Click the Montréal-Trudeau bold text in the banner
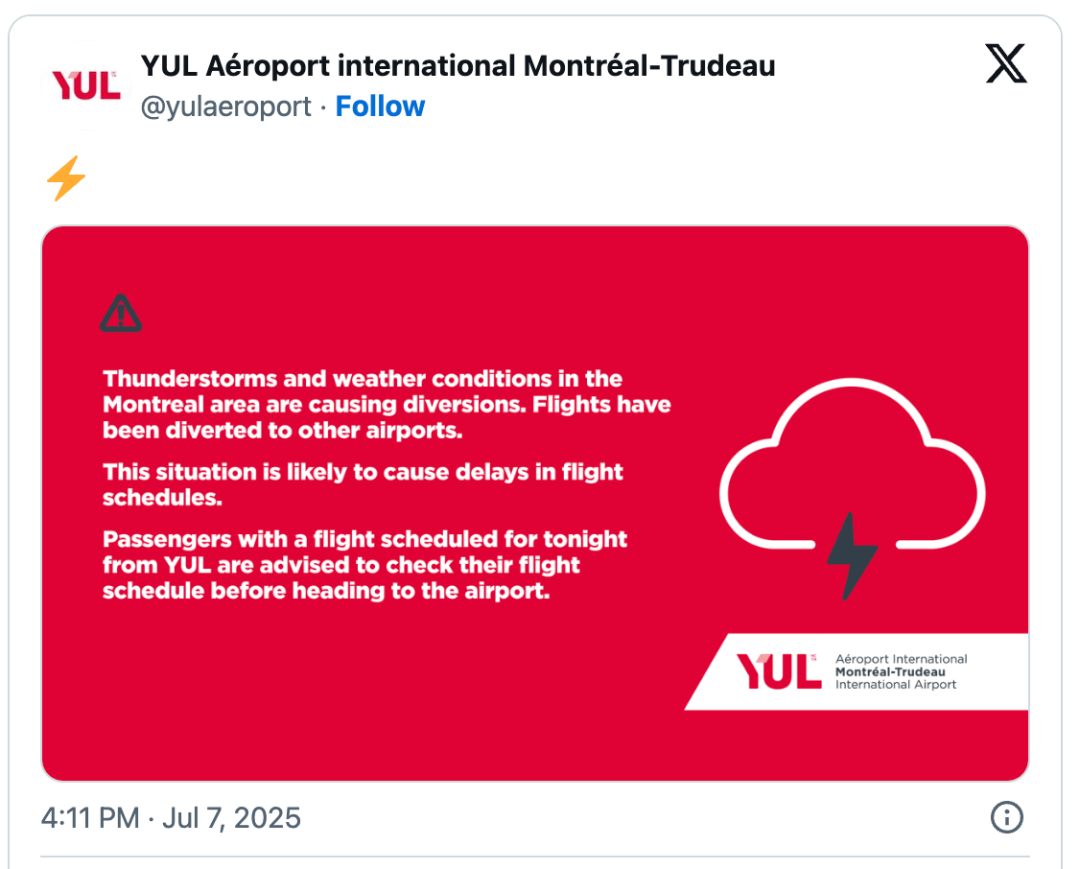This screenshot has height=869, width=1080. (x=890, y=672)
